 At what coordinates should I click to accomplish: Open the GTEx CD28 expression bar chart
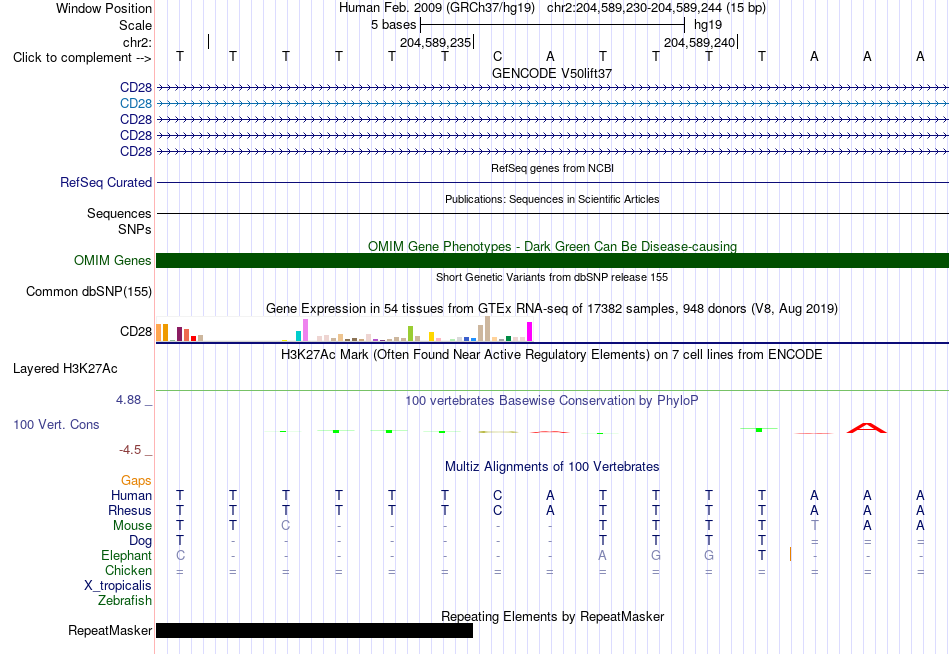[344, 330]
